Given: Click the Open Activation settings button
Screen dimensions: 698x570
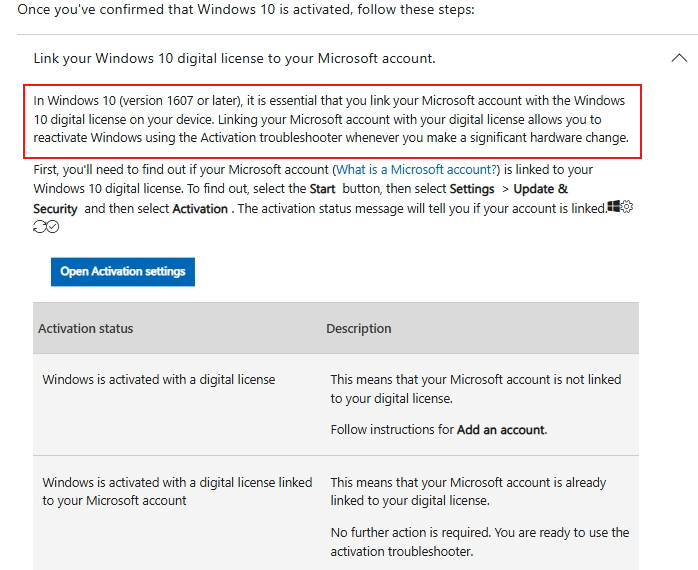Looking at the screenshot, I should pos(123,272).
